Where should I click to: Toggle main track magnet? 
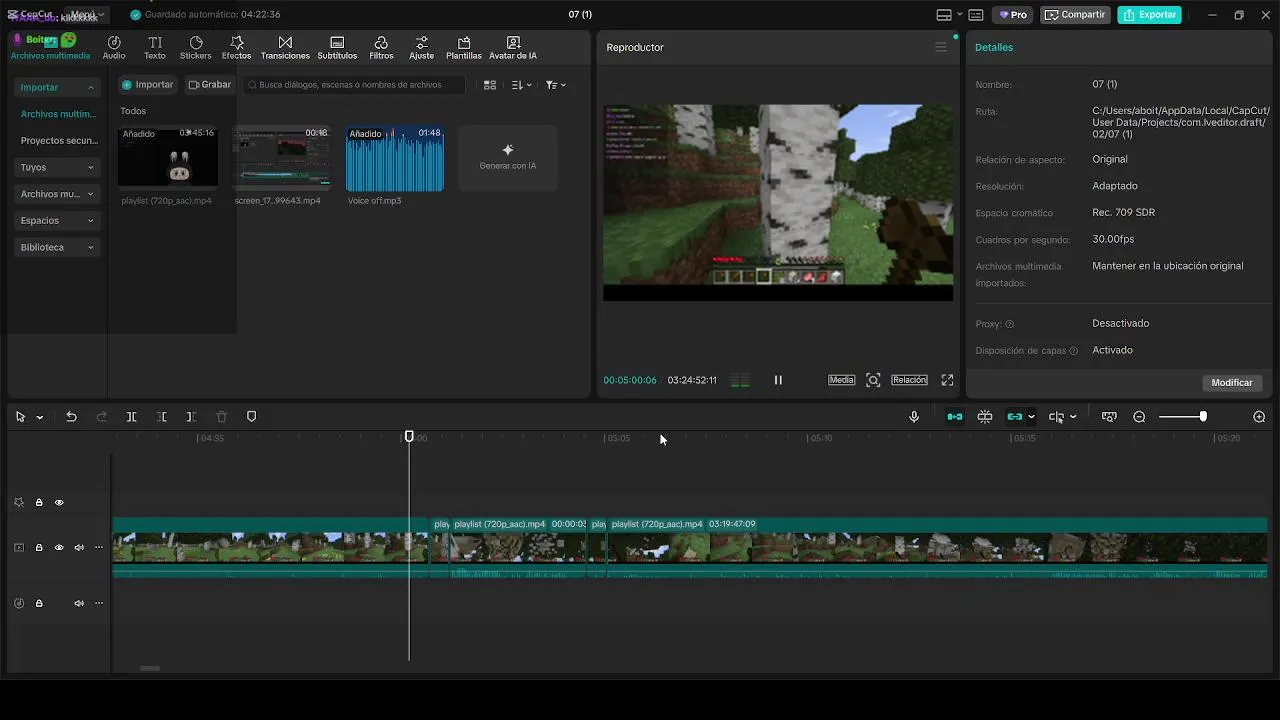[955, 417]
